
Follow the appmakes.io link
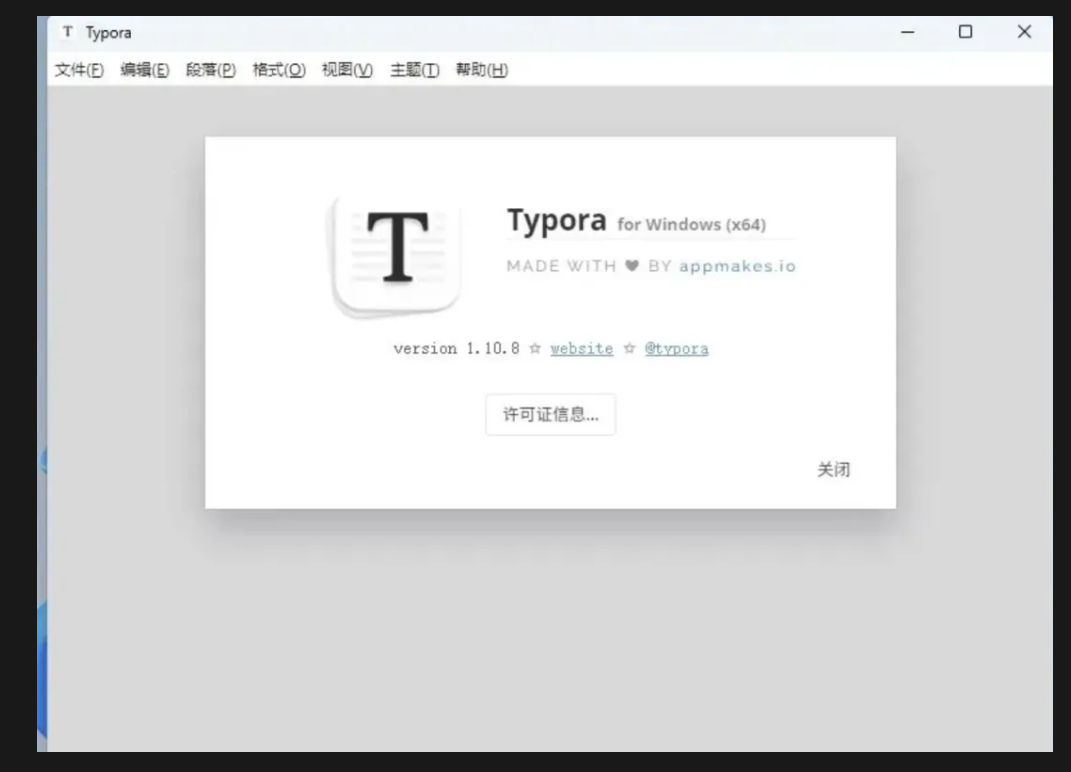tap(738, 266)
